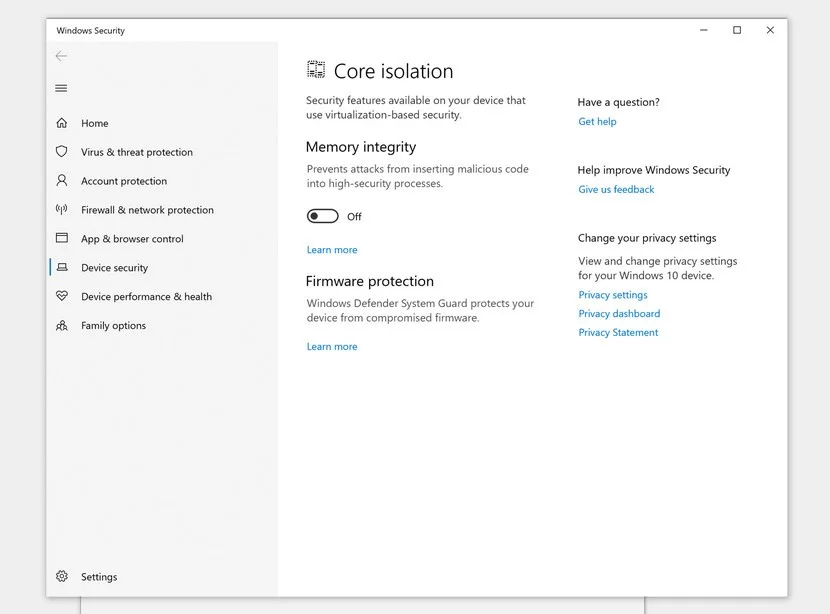Click the Home house icon
Image resolution: width=830 pixels, height=614 pixels.
click(62, 123)
